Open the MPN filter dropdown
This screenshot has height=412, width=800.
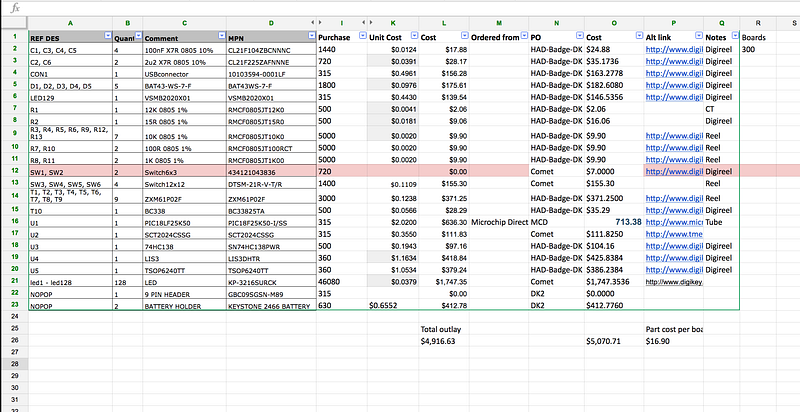(312, 36)
